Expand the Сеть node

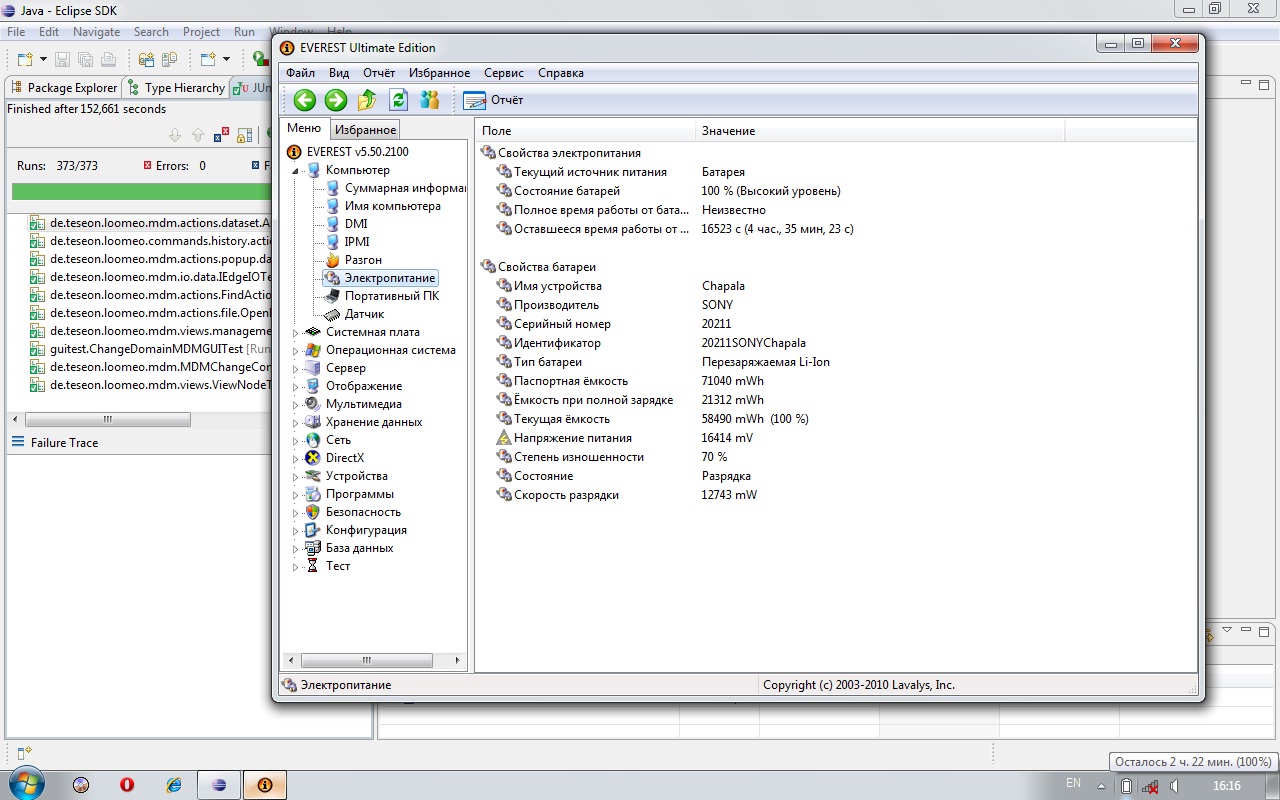pyautogui.click(x=296, y=440)
